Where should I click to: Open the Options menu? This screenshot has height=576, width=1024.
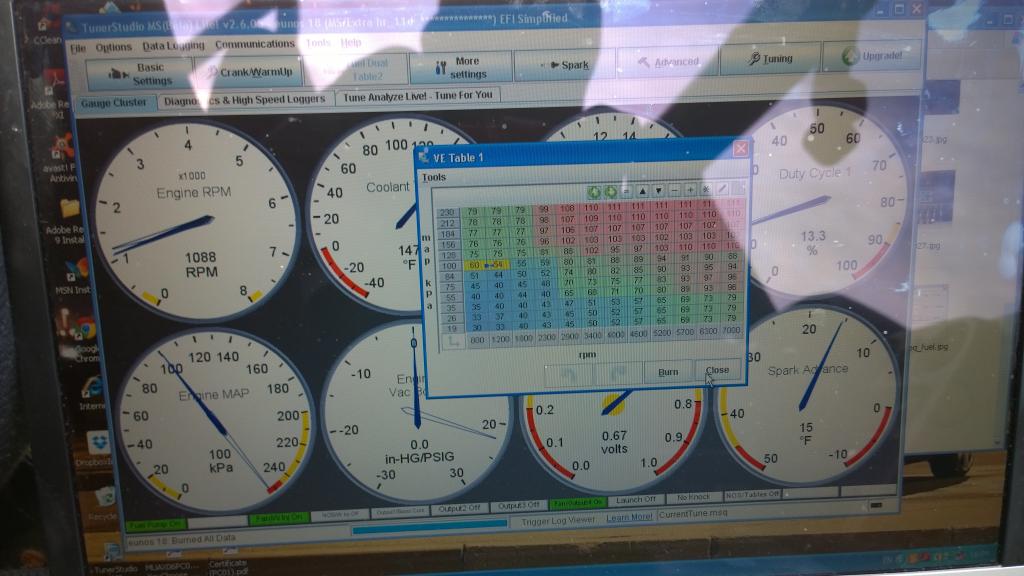(114, 47)
